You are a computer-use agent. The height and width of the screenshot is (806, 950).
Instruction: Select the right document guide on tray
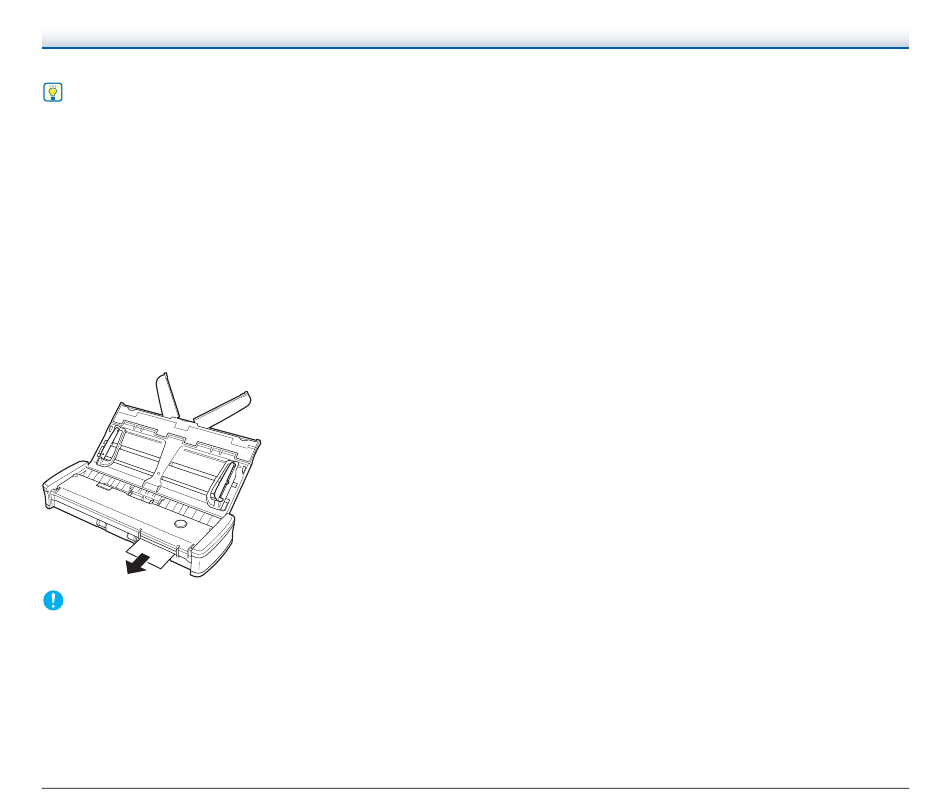click(222, 484)
